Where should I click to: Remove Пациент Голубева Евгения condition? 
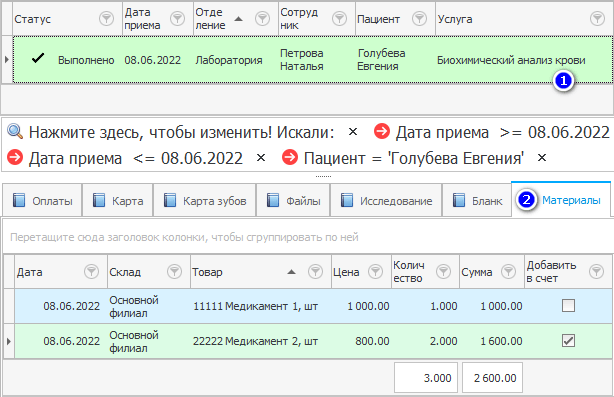[542, 158]
